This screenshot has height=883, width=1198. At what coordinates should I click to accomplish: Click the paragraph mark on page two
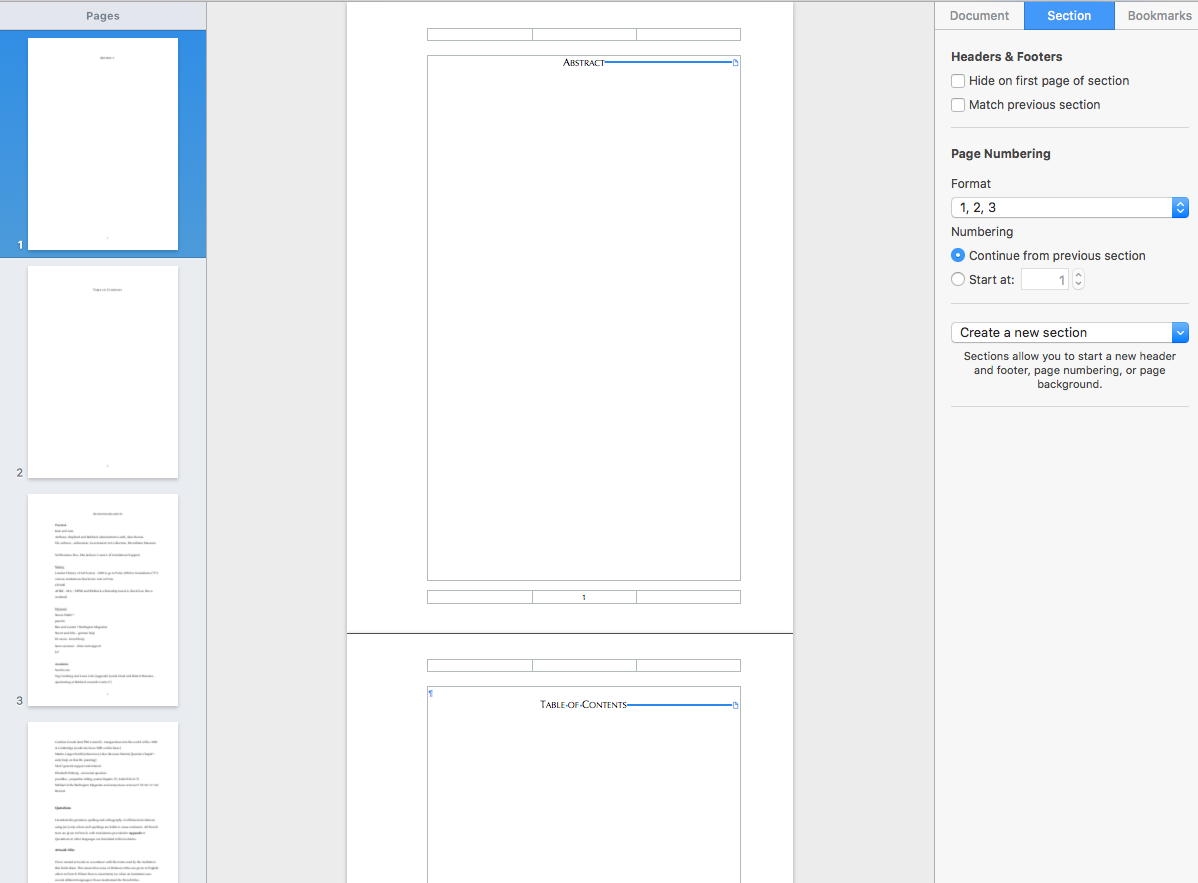[x=431, y=694]
